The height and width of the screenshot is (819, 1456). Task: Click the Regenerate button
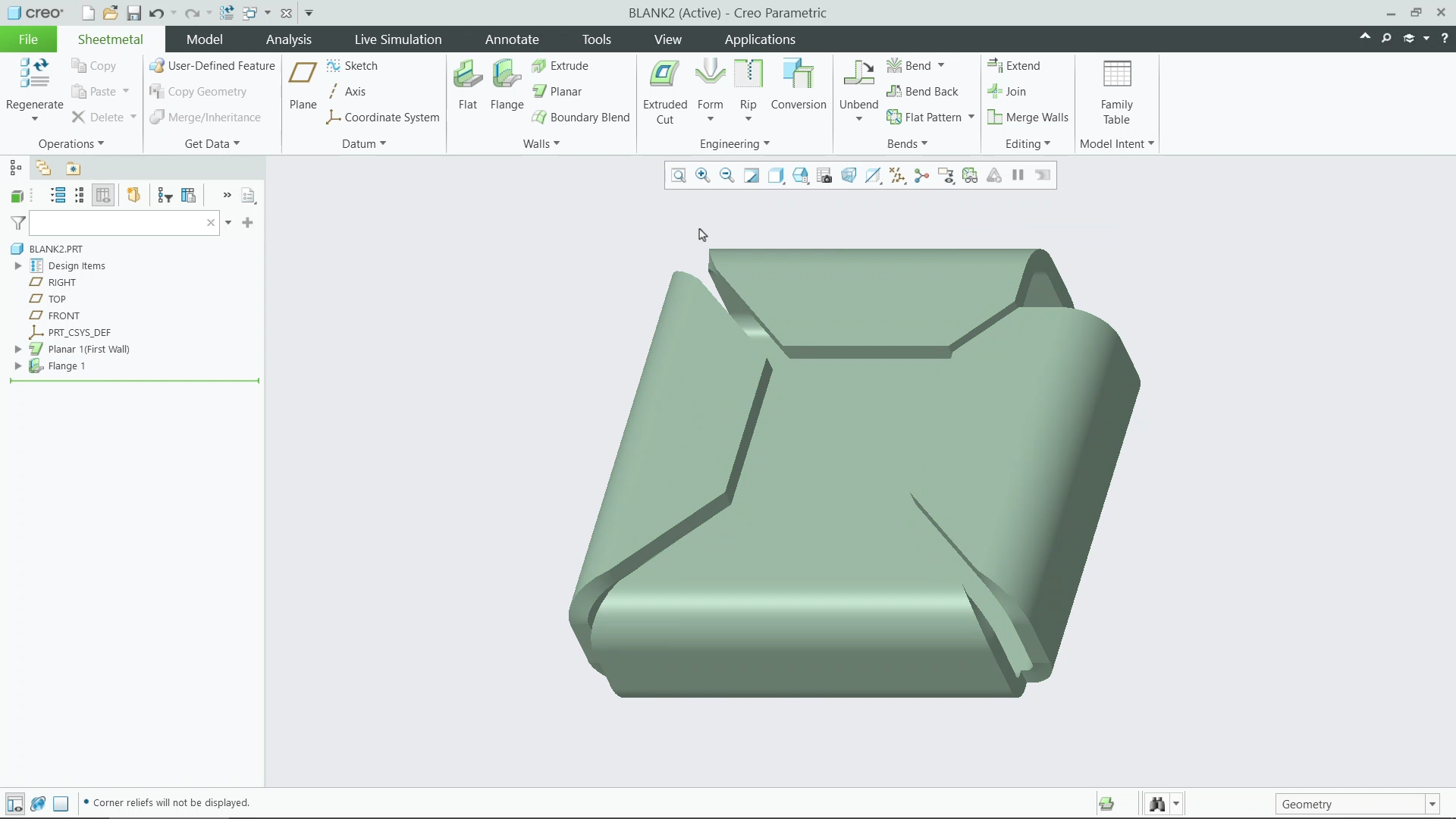pyautogui.click(x=34, y=83)
